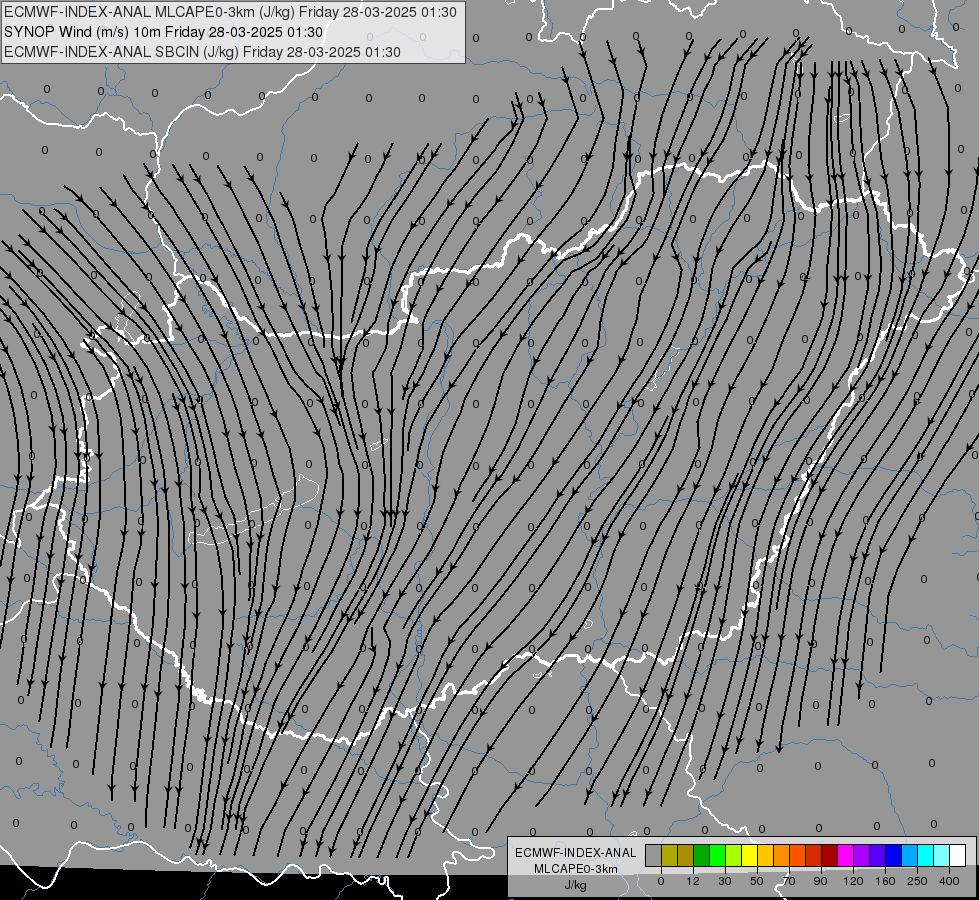Viewport: 979px width, 900px height.
Task: Click the legend tick value '120'
Action: (x=854, y=881)
